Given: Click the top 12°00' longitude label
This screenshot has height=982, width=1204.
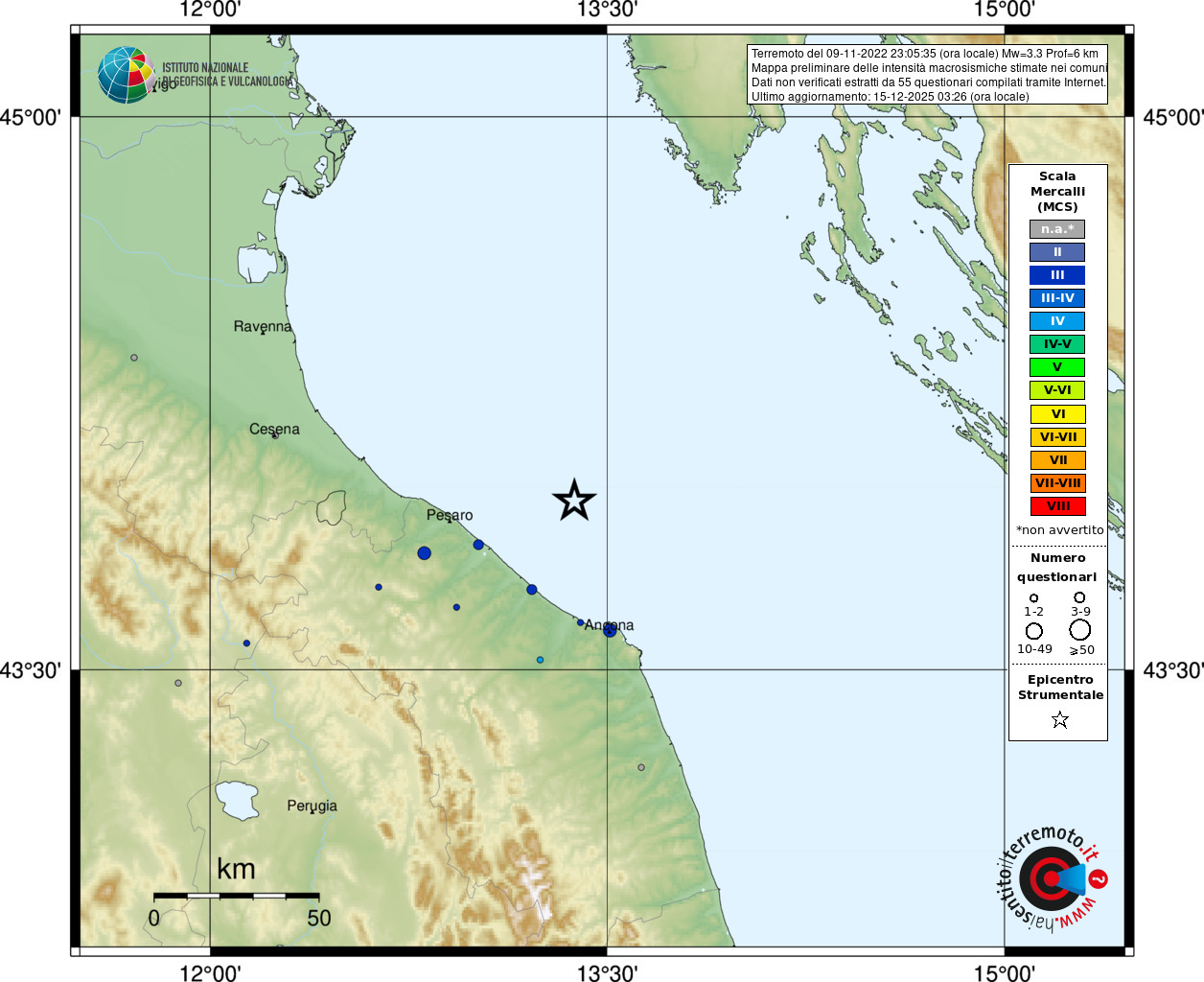Looking at the screenshot, I should pos(210,10).
